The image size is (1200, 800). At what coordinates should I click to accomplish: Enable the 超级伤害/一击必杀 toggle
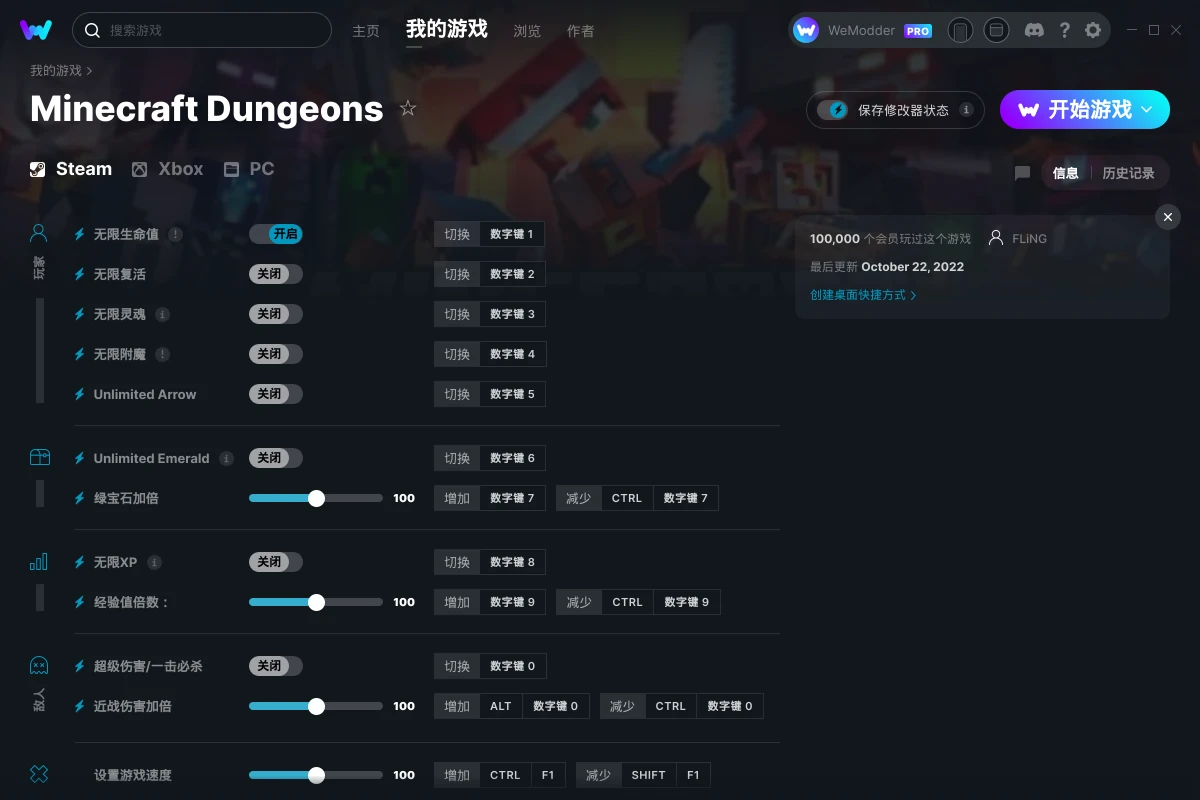point(276,666)
